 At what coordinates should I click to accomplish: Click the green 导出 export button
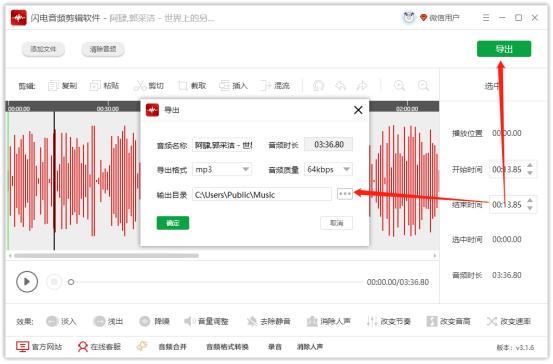click(504, 49)
